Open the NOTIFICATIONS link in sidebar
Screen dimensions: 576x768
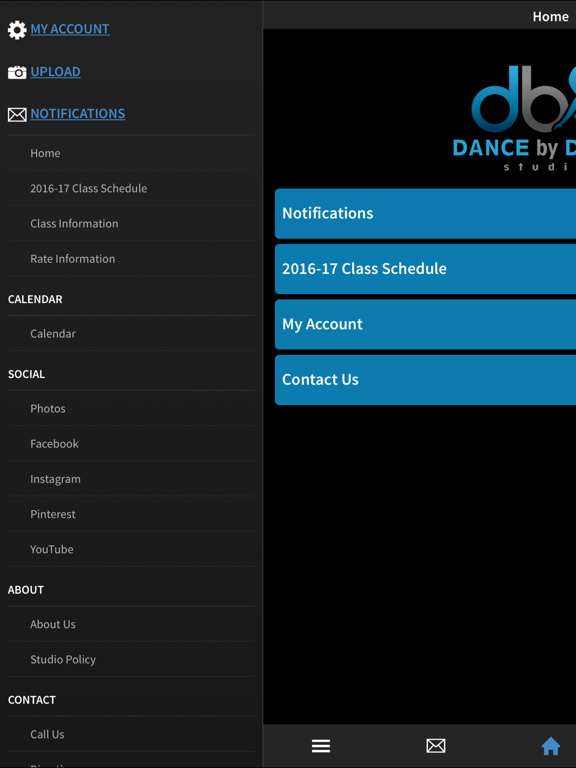[x=78, y=114]
